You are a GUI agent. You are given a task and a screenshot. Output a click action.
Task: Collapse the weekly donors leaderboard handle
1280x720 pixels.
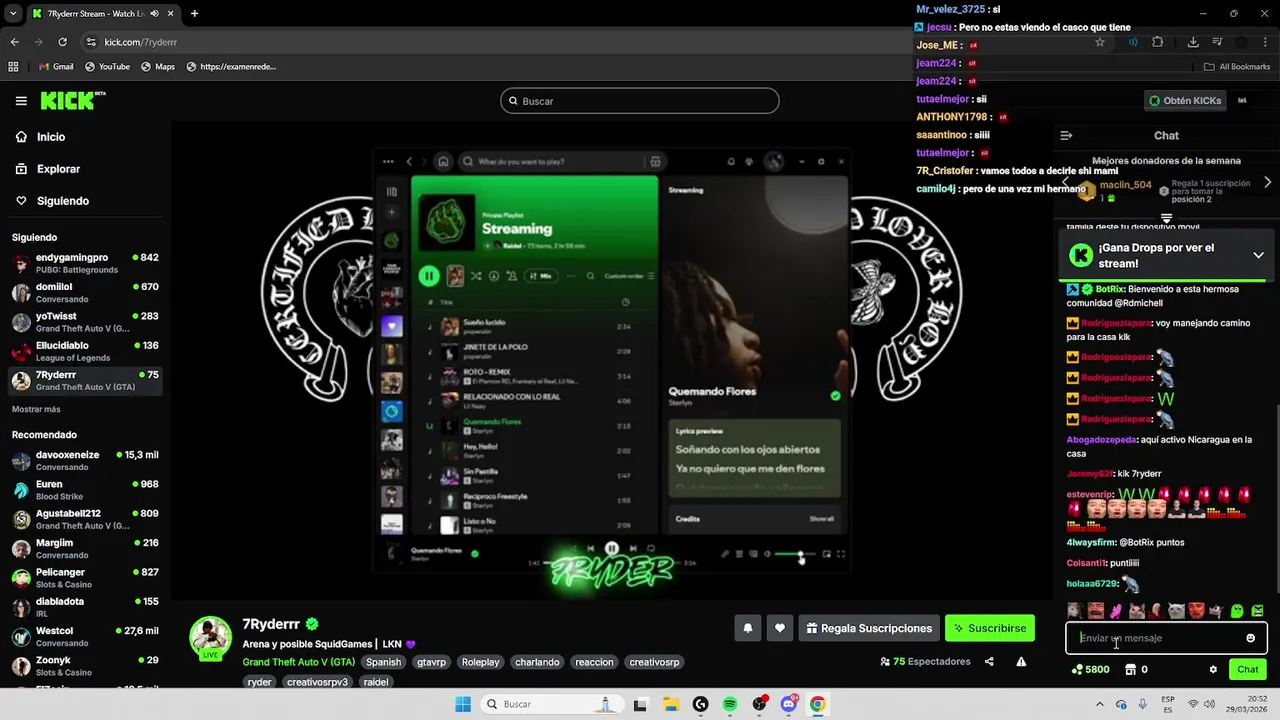[1166, 218]
